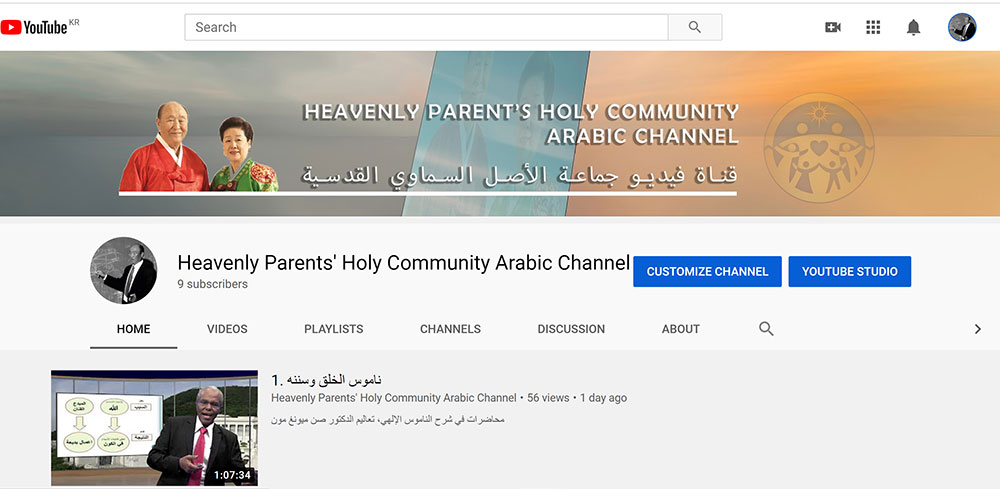The height and width of the screenshot is (489, 1000).
Task: Select the Home tab
Action: pos(133,329)
